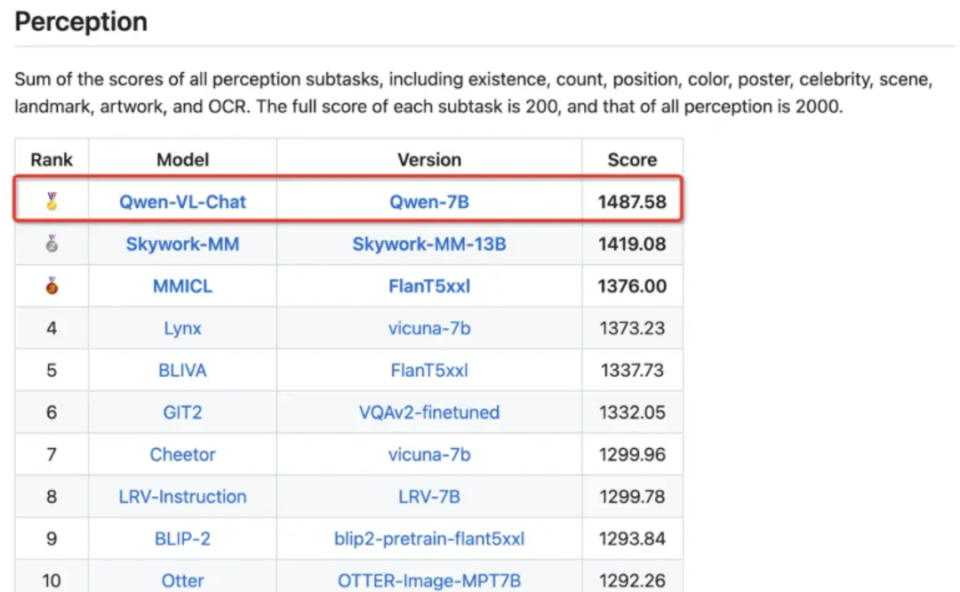Click the BLIVA model link
This screenshot has width=960, height=592.
(182, 370)
